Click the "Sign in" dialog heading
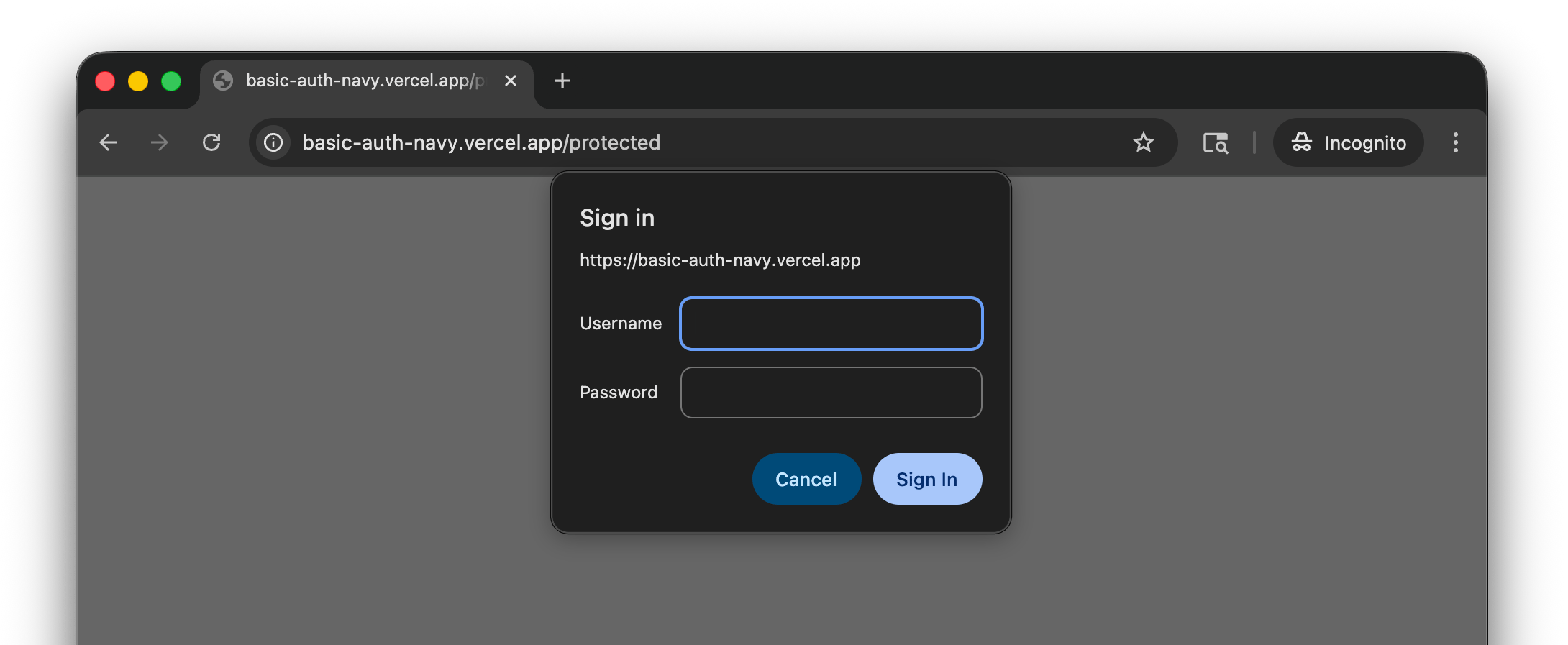 tap(617, 217)
